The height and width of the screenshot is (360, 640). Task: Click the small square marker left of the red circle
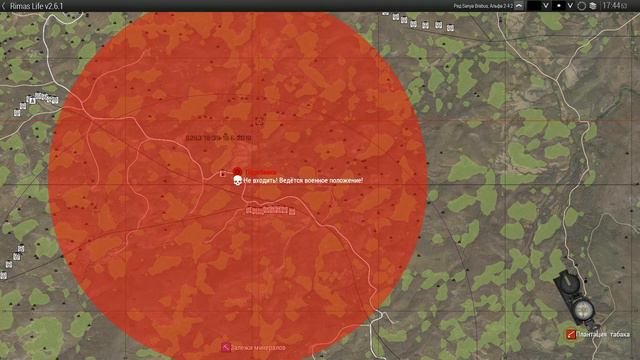point(222,173)
